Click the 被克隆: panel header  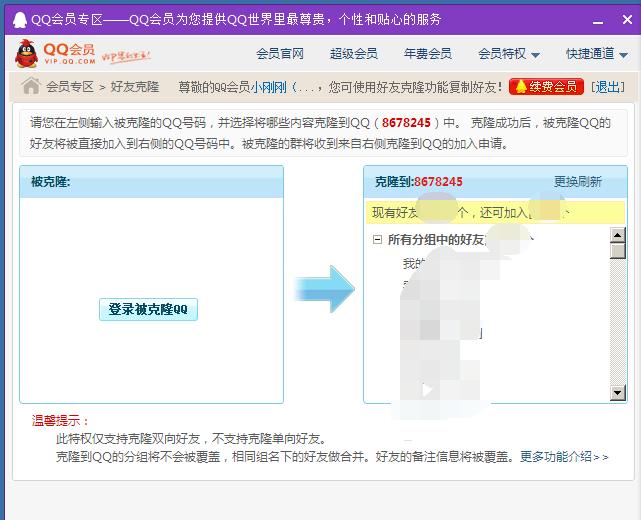[152, 182]
